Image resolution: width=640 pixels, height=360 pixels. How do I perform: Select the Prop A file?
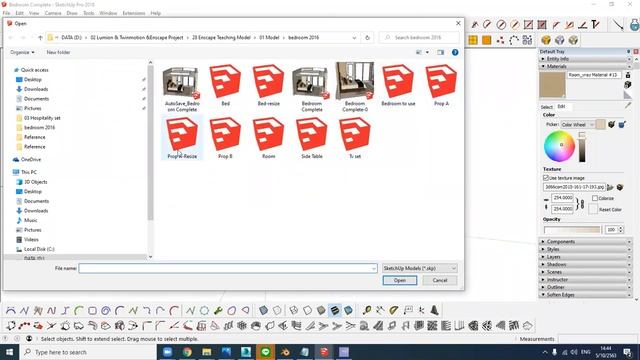tap(441, 85)
